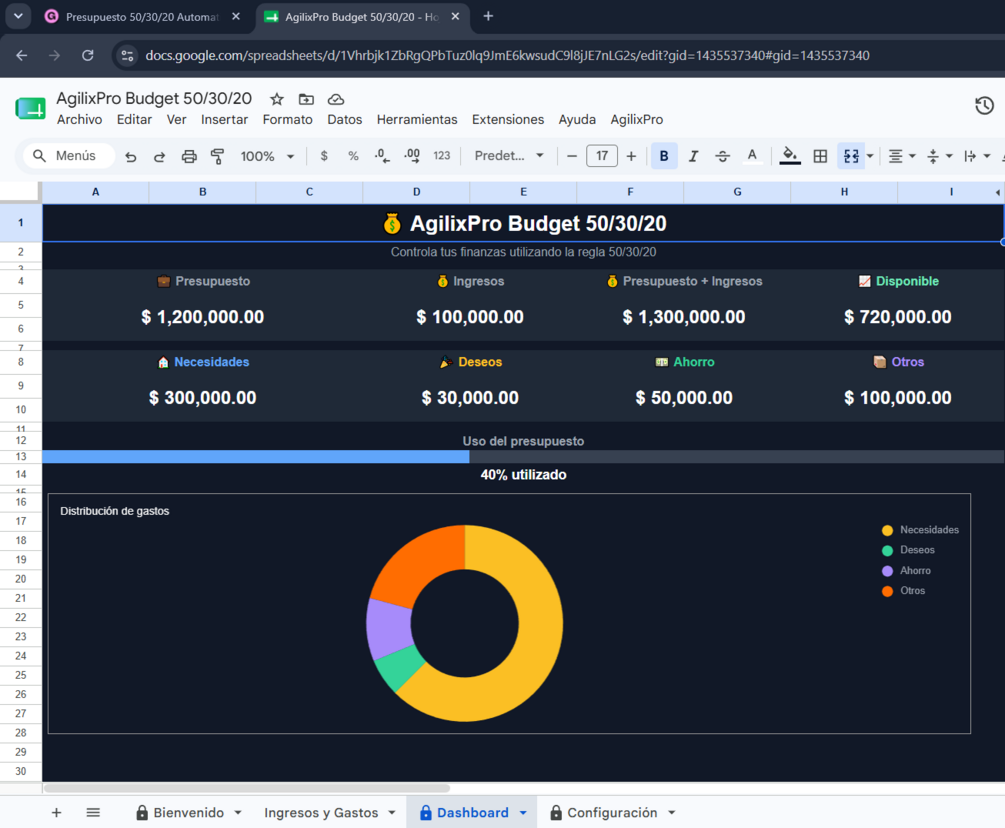The image size is (1005, 828).
Task: Reload the browser page
Action: click(88, 56)
